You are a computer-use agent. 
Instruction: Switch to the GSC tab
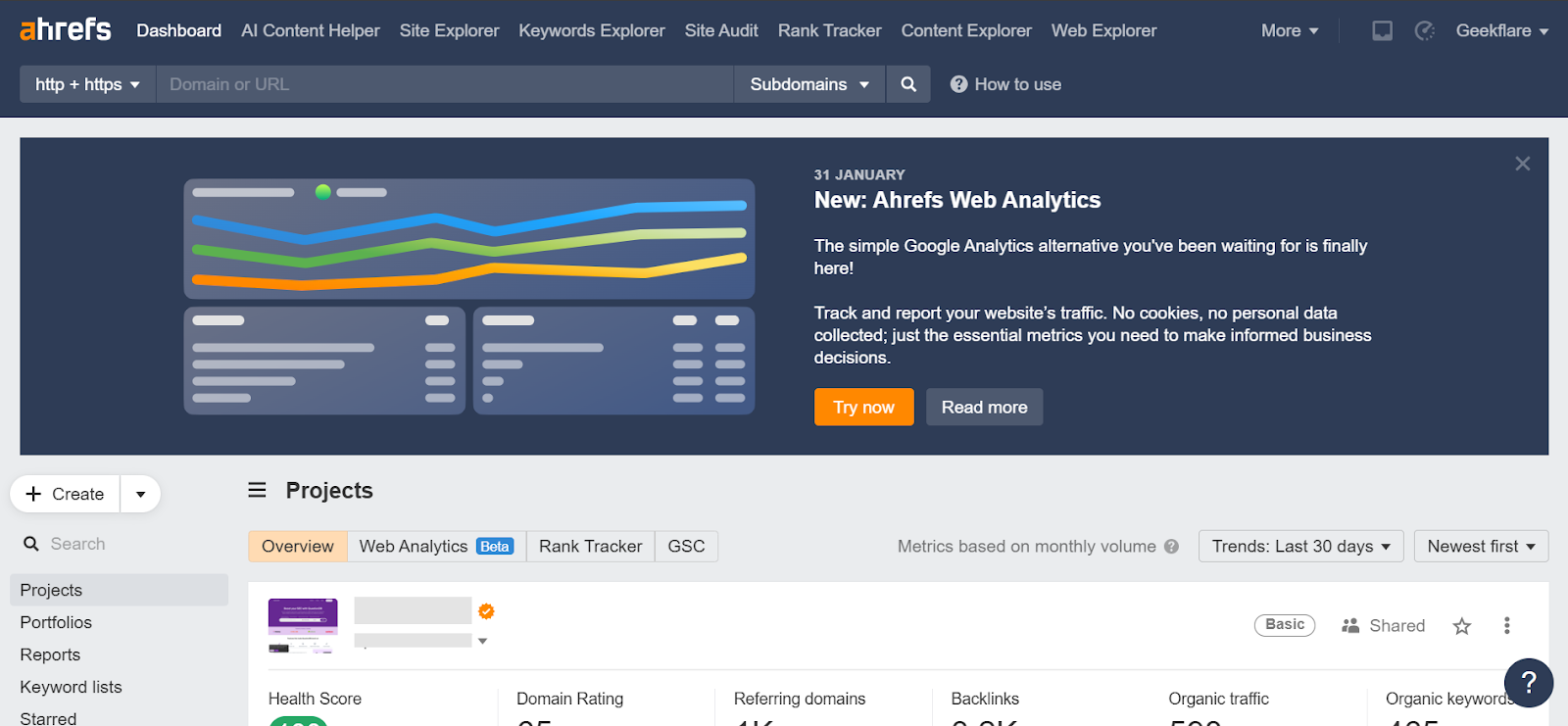pyautogui.click(x=686, y=547)
